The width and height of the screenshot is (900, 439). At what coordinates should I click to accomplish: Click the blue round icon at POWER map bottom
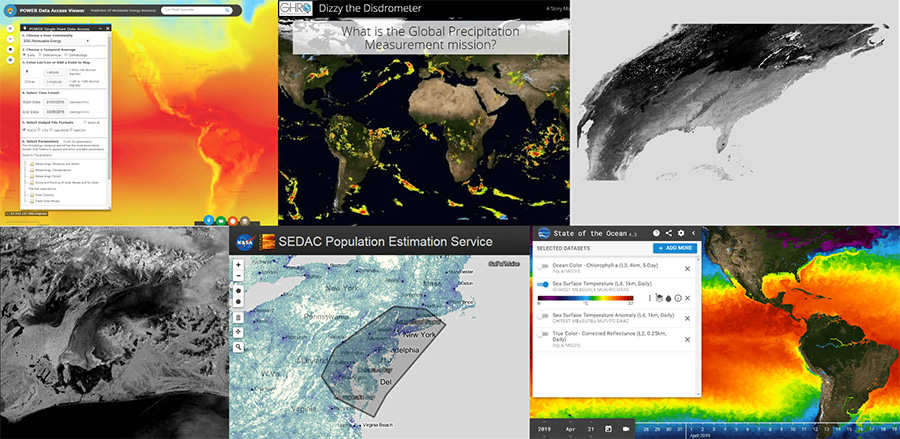pos(209,220)
